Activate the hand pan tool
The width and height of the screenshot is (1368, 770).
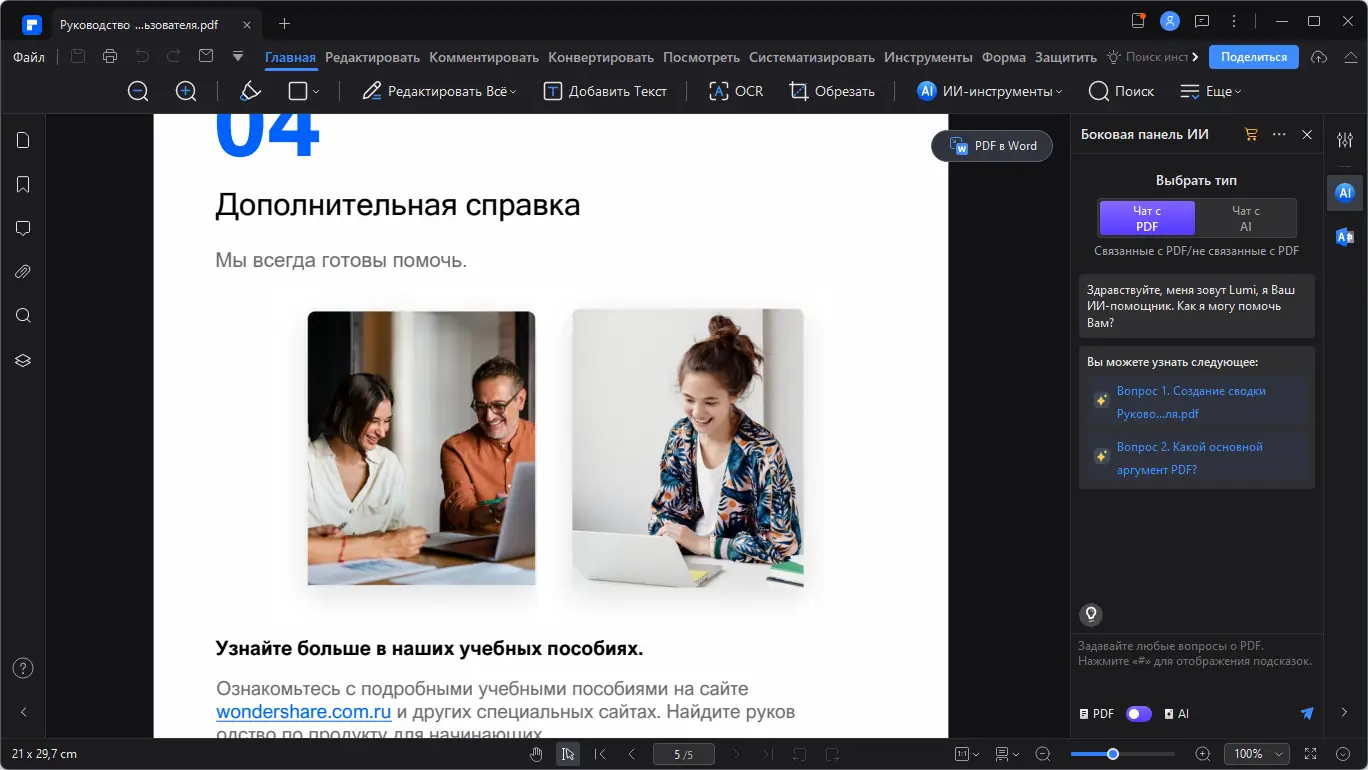535,753
